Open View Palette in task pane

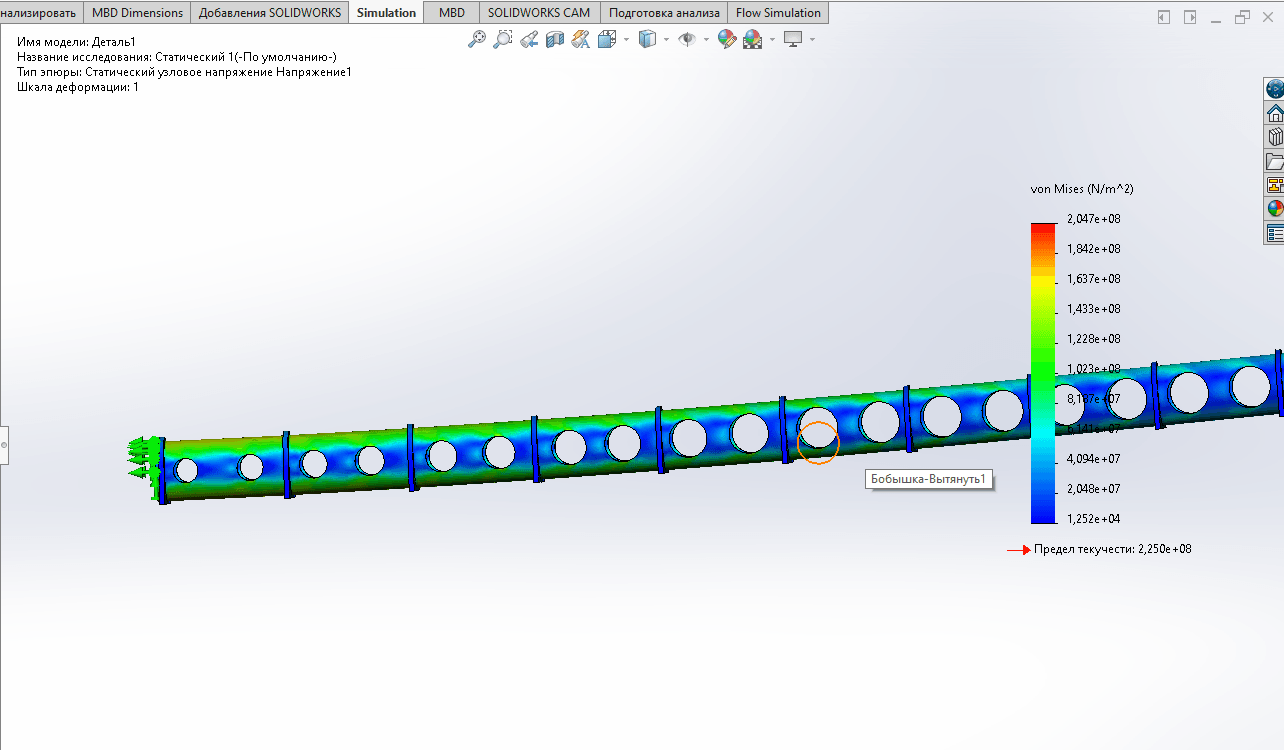[1275, 185]
